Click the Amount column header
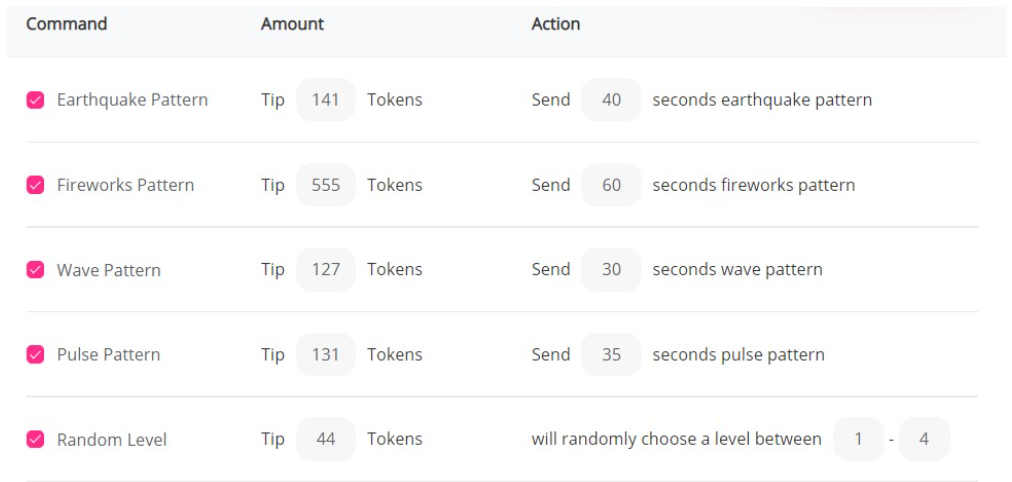The height and width of the screenshot is (482, 1012). [x=292, y=24]
